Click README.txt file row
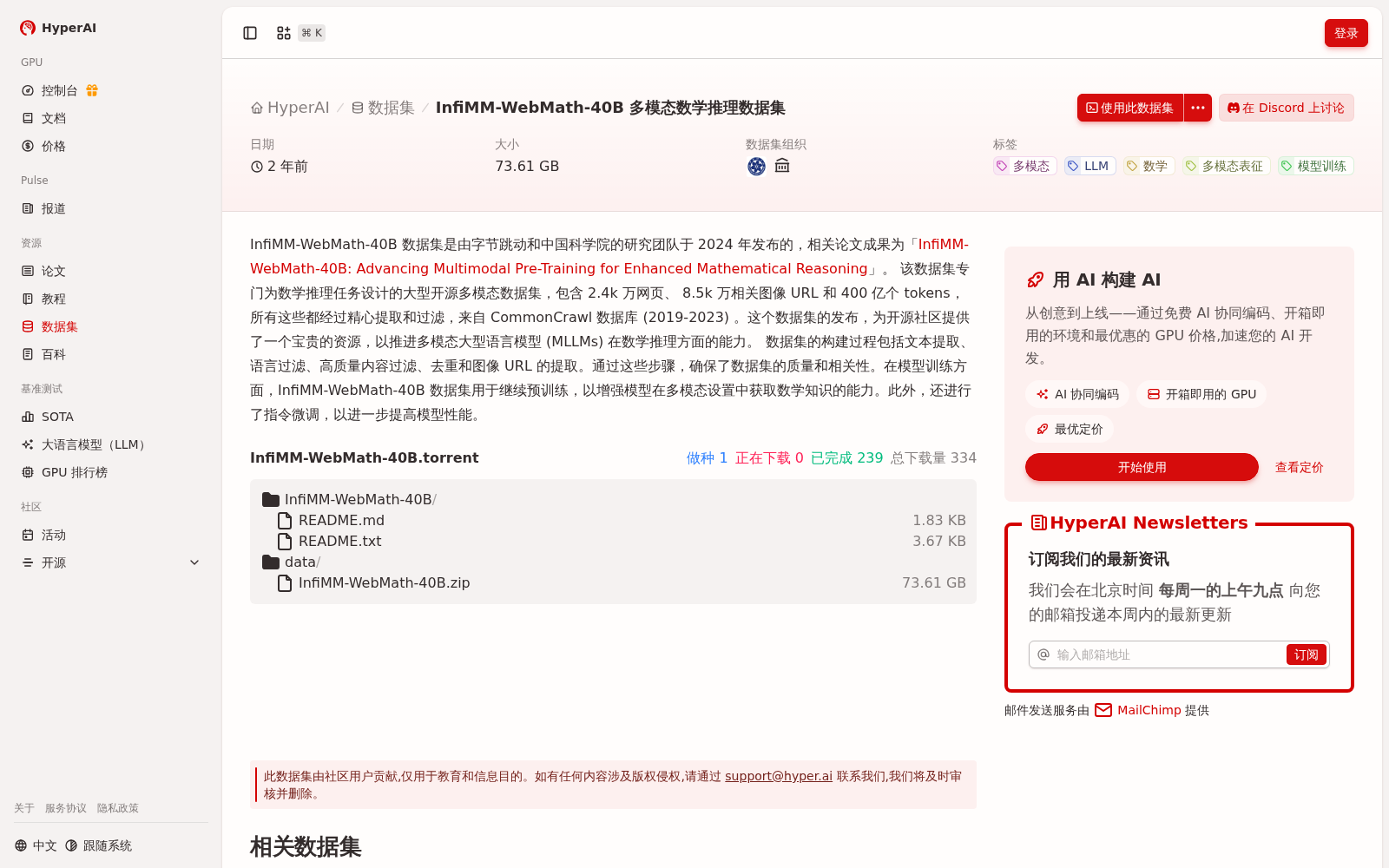Image resolution: width=1389 pixels, height=868 pixels. (613, 542)
